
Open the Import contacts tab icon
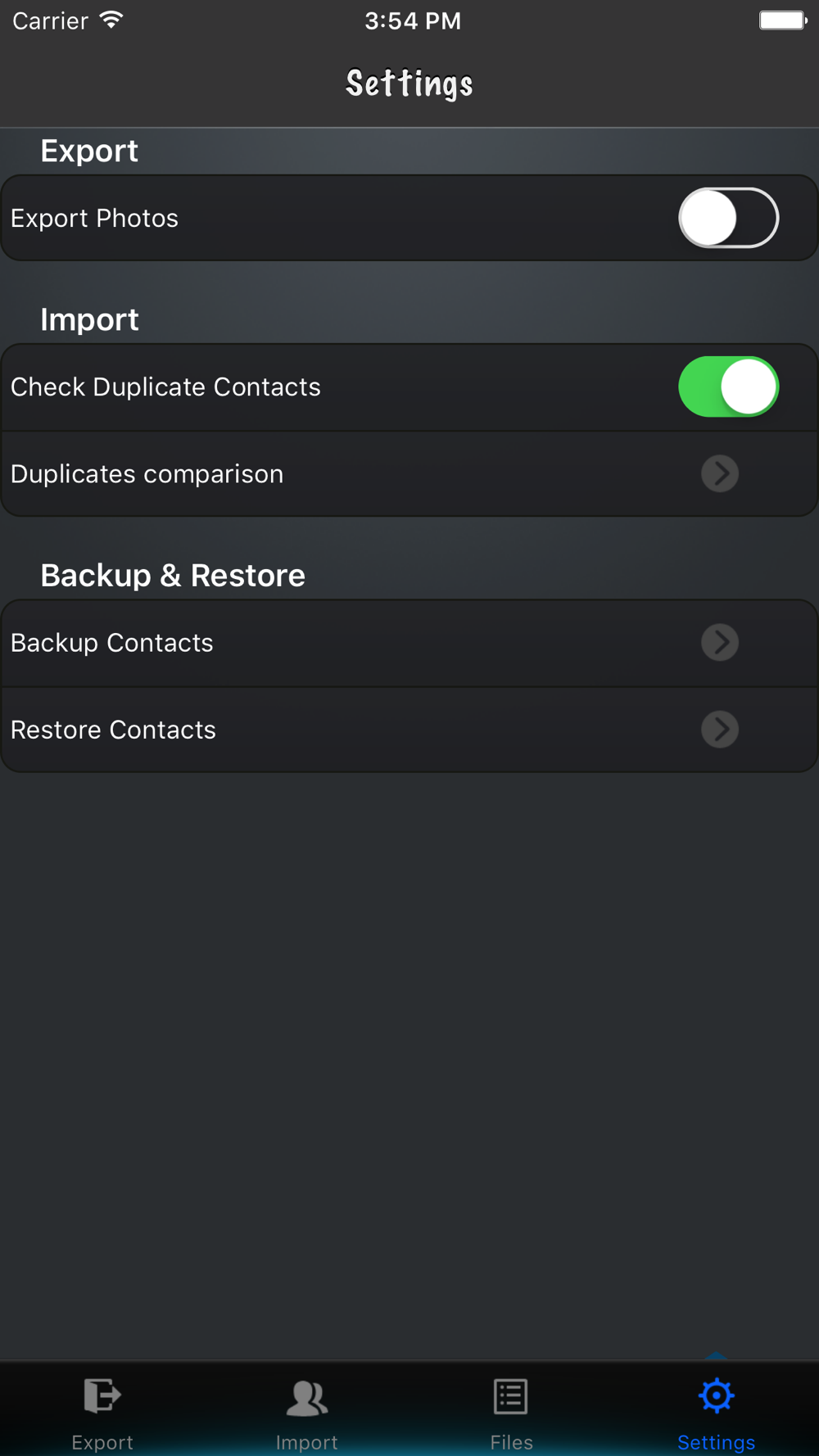[x=307, y=1397]
